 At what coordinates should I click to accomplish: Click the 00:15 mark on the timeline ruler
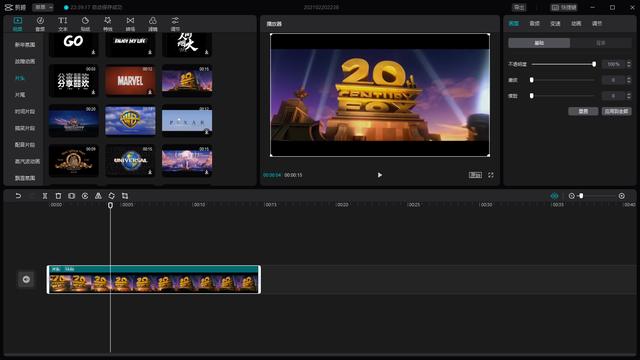271,204
